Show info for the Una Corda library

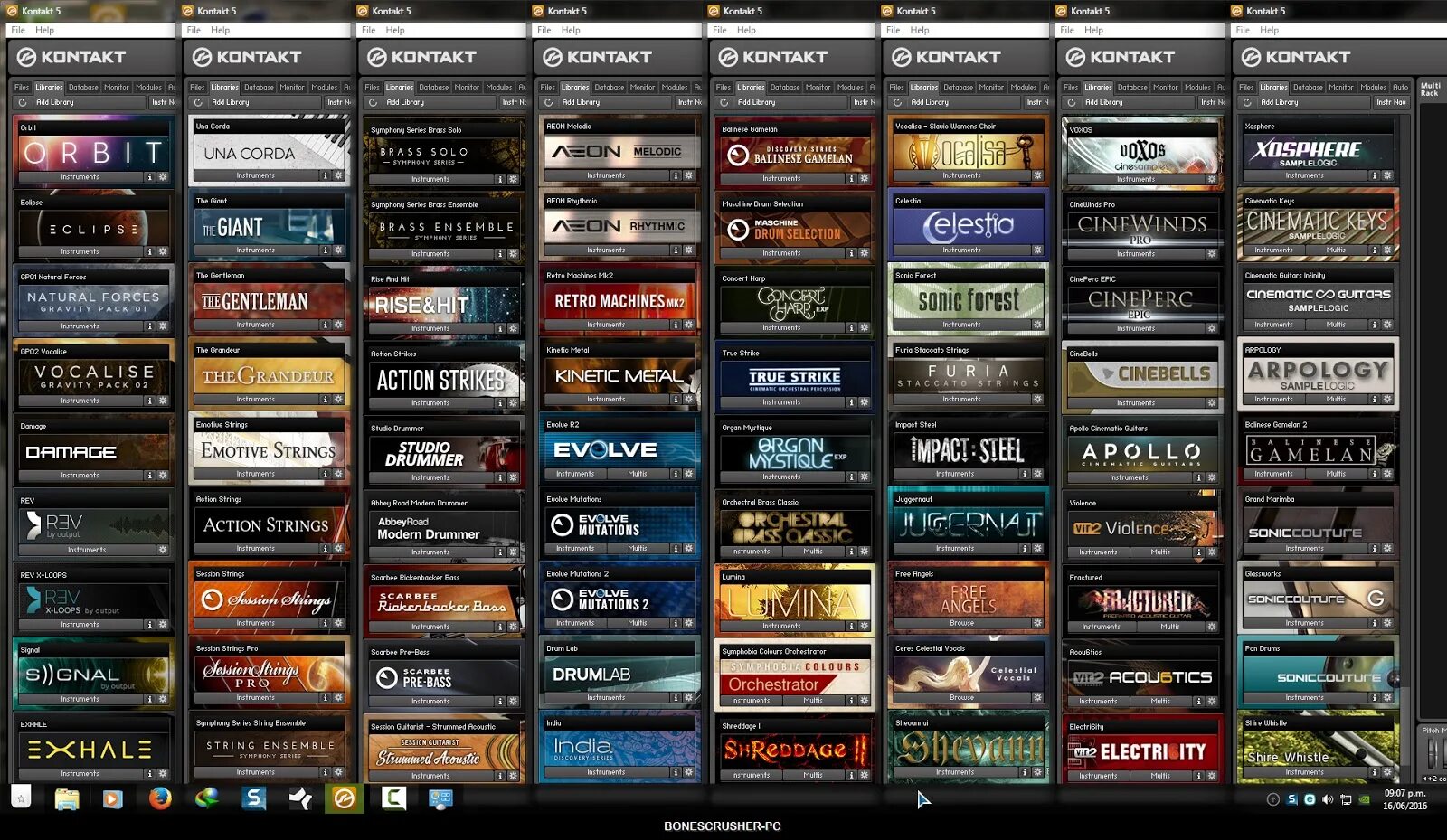coord(326,175)
